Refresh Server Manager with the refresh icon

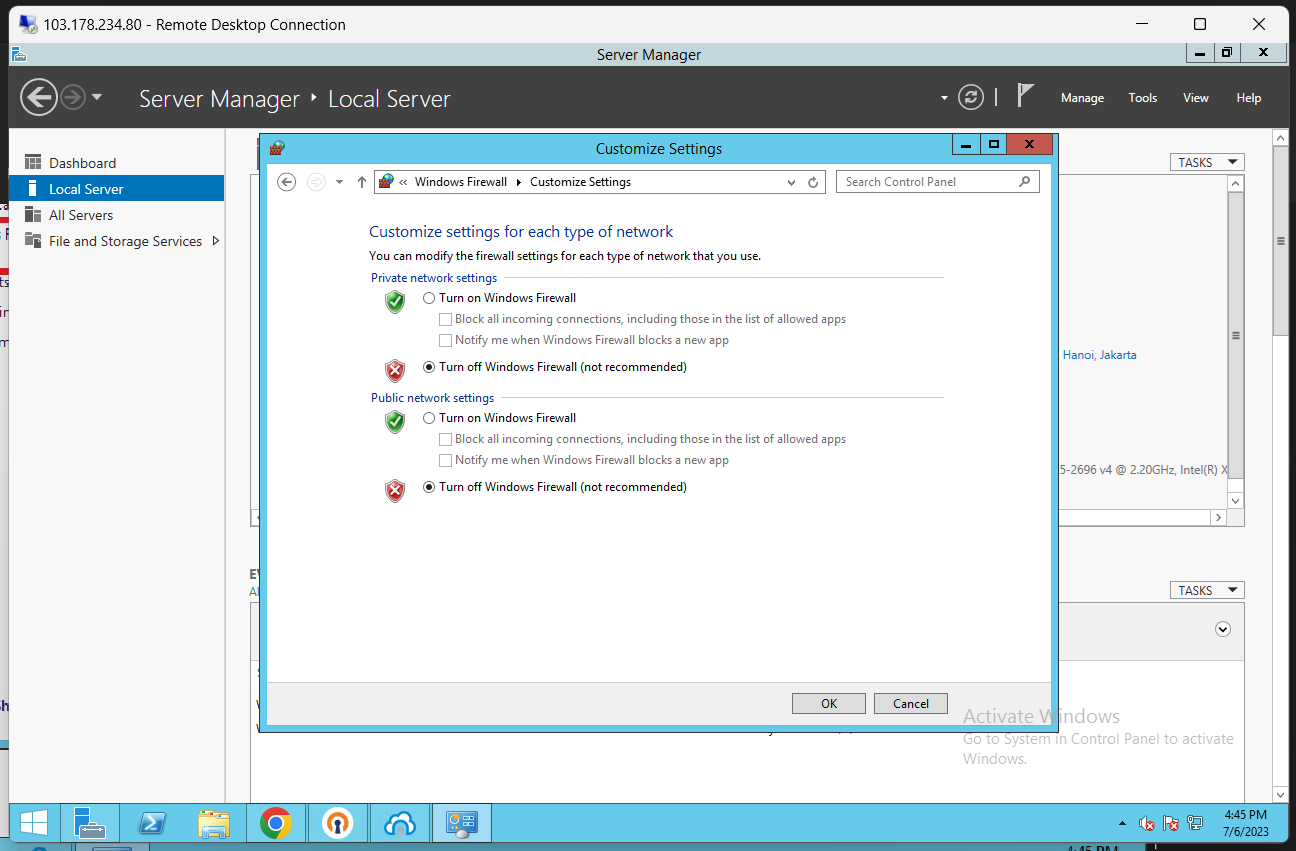pyautogui.click(x=971, y=97)
